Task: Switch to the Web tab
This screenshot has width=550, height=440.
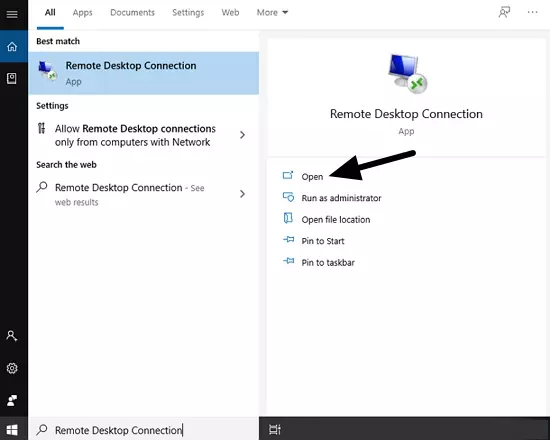Action: point(230,13)
